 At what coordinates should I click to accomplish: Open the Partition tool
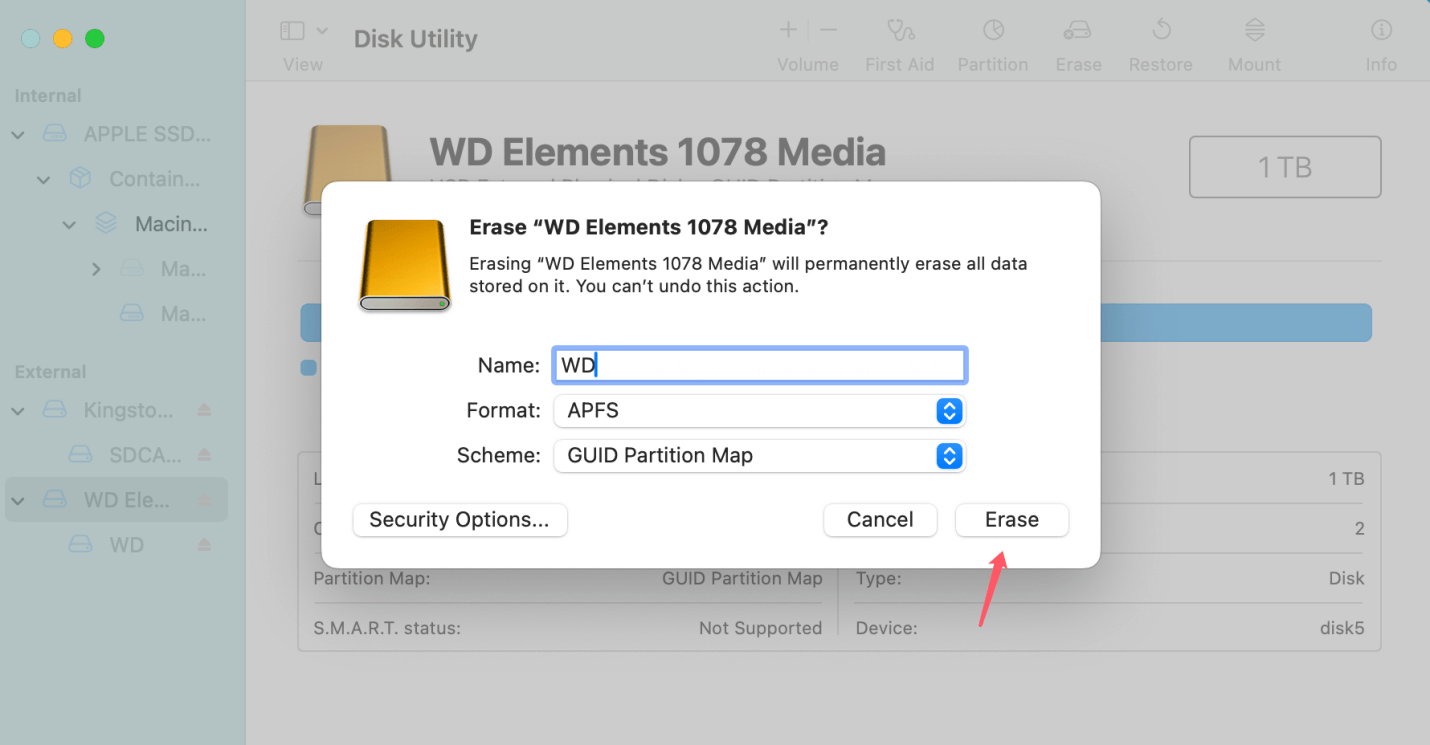tap(992, 40)
